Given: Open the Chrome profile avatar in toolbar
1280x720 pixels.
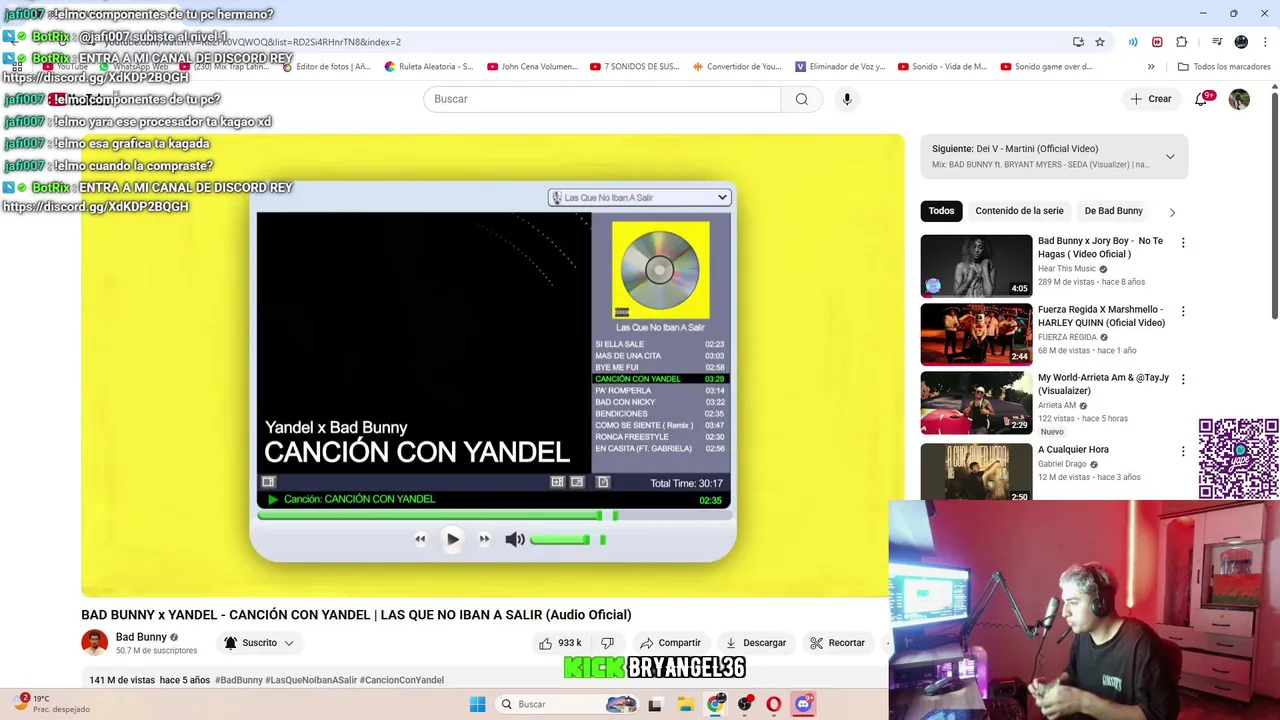Looking at the screenshot, I should (1241, 42).
